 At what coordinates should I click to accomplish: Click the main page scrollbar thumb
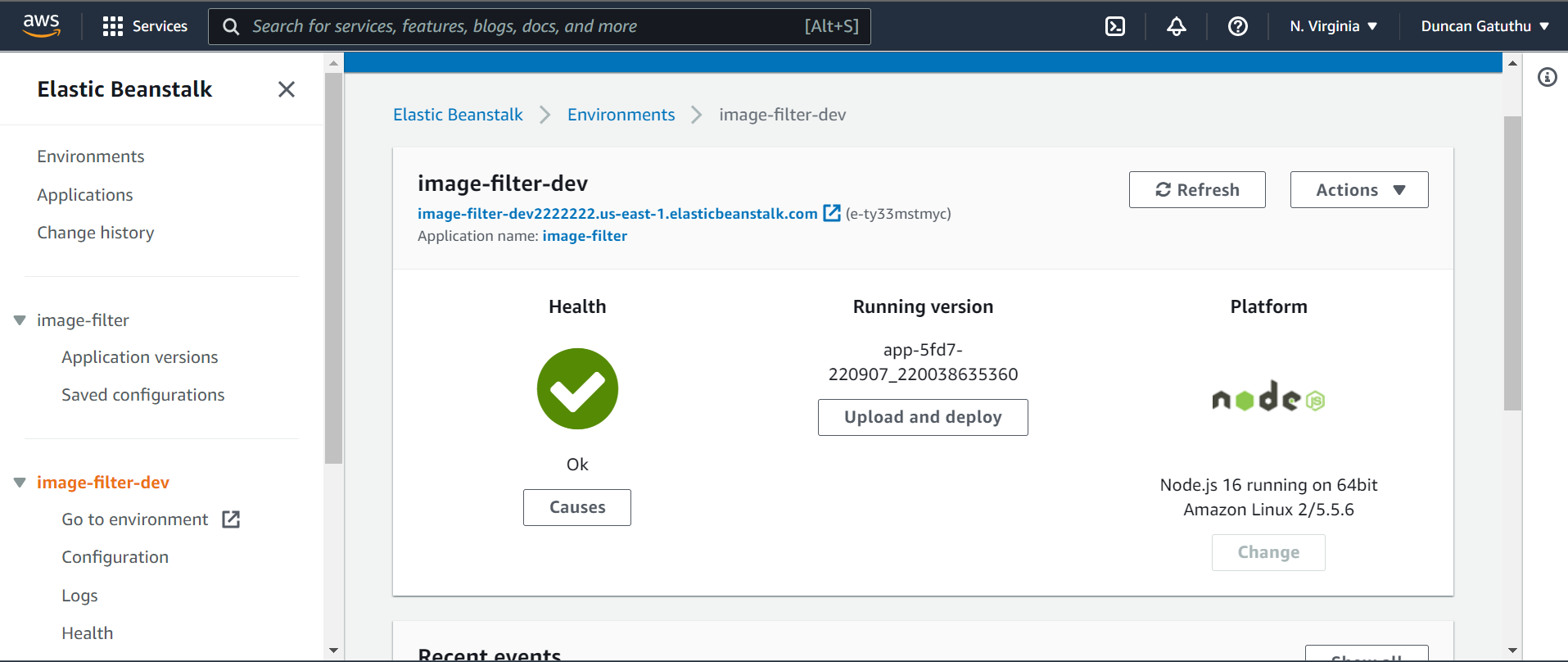click(x=1512, y=263)
